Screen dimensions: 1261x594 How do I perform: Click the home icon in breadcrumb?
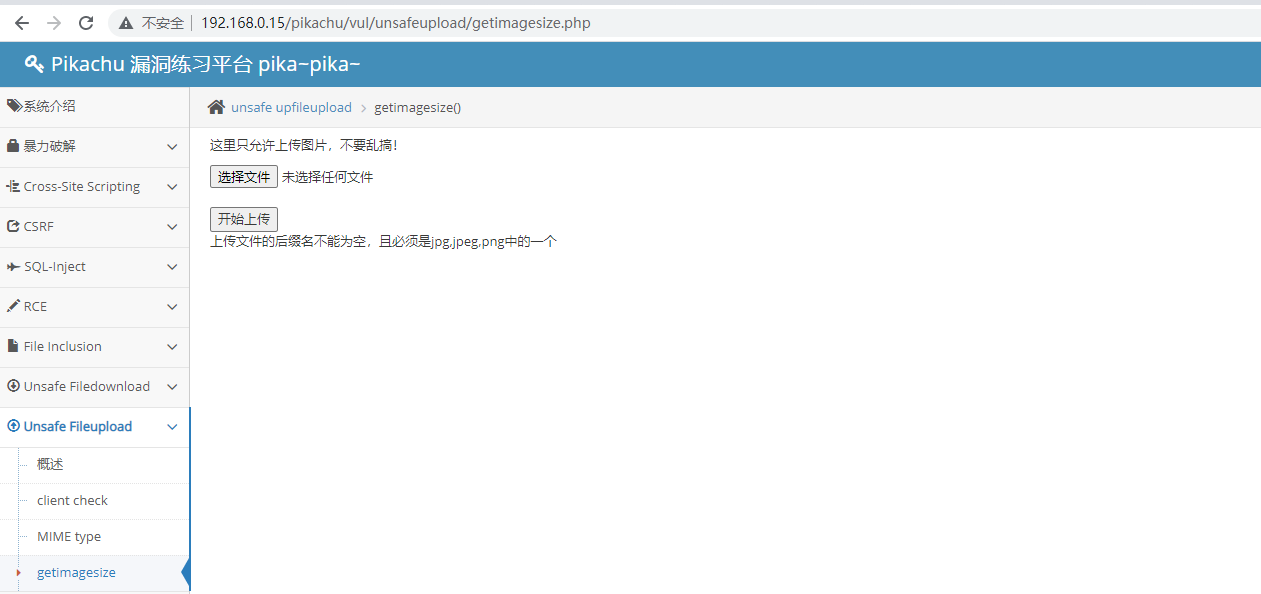pyautogui.click(x=216, y=107)
